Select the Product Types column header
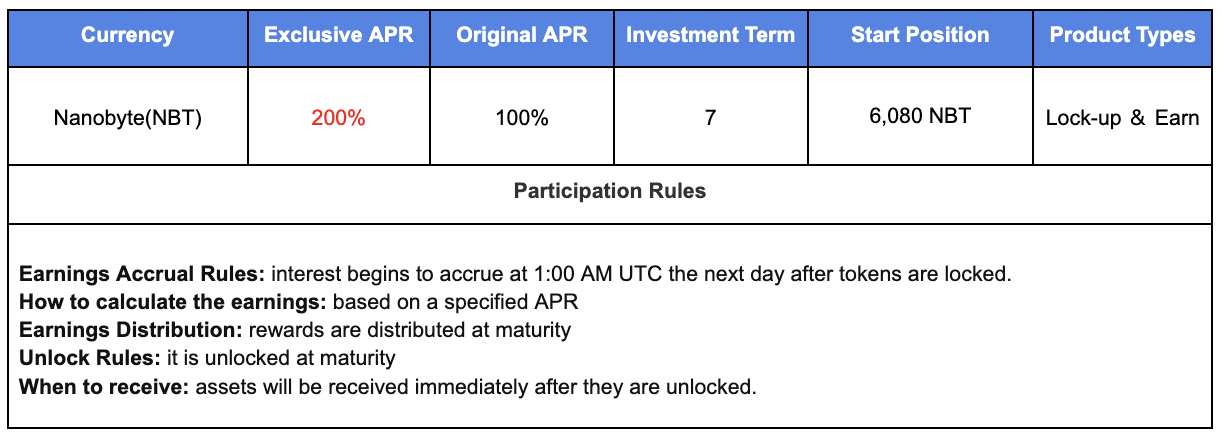Image resolution: width=1222 pixels, height=438 pixels. coord(1122,35)
